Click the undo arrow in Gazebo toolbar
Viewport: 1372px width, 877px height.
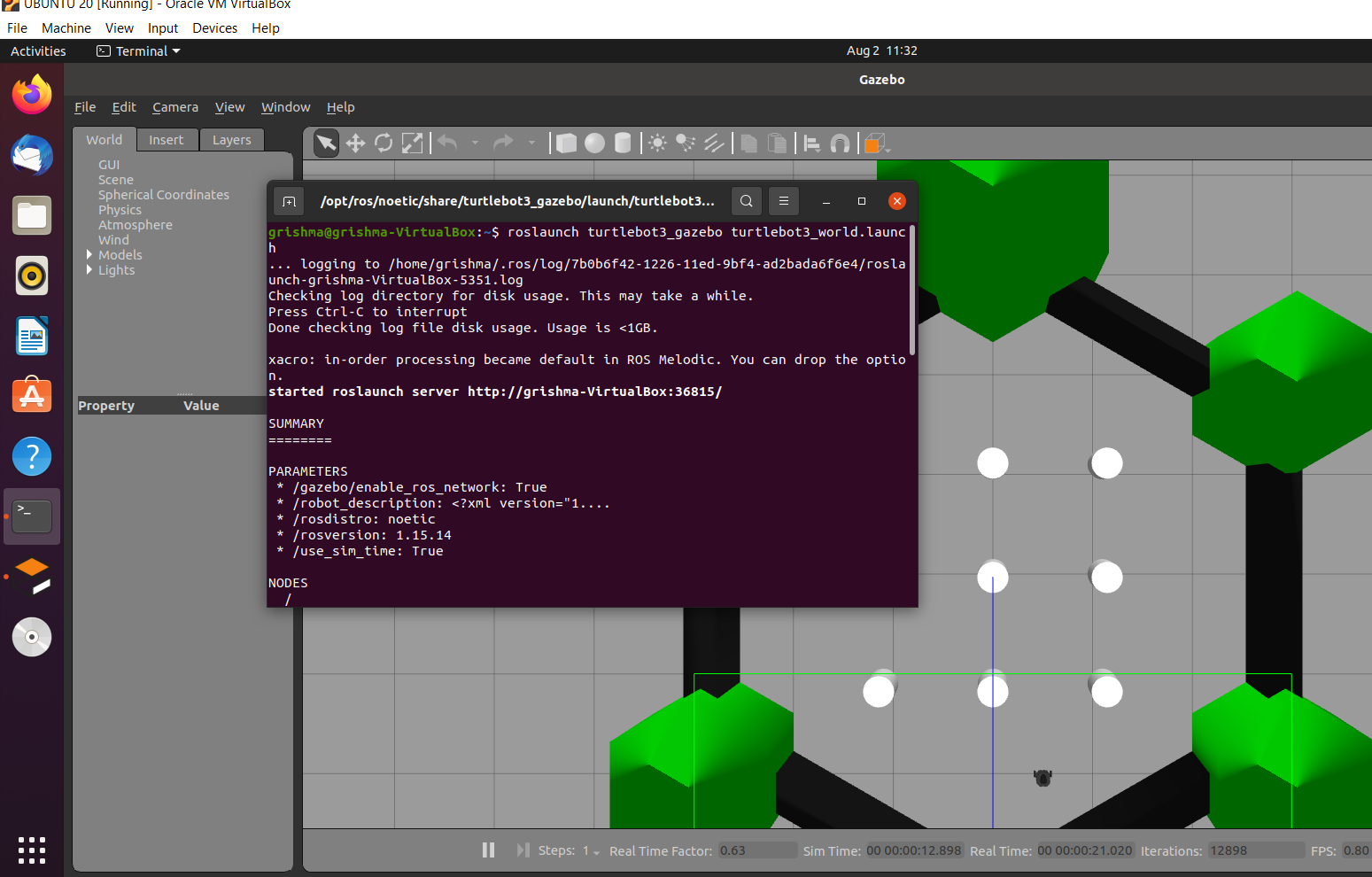[x=448, y=143]
